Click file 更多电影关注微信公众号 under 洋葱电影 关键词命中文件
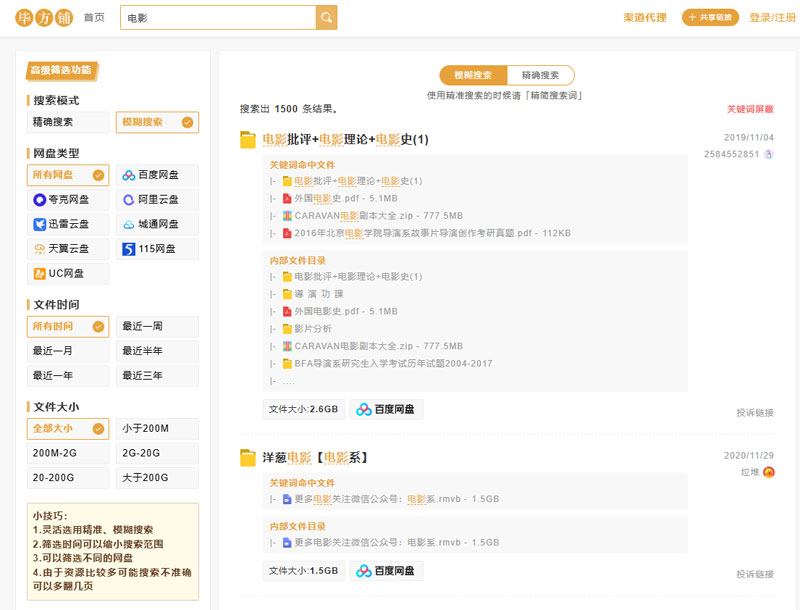Viewport: 800px width, 610px height. (396, 499)
